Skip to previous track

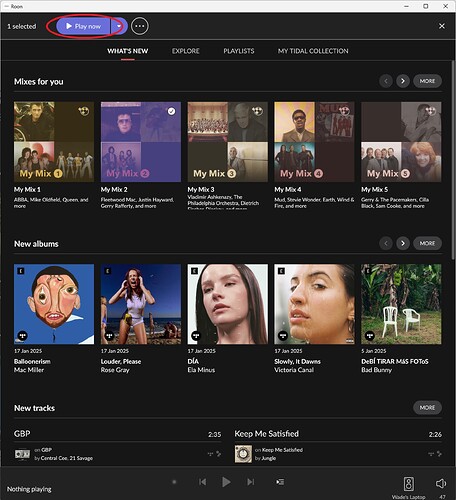(x=202, y=482)
